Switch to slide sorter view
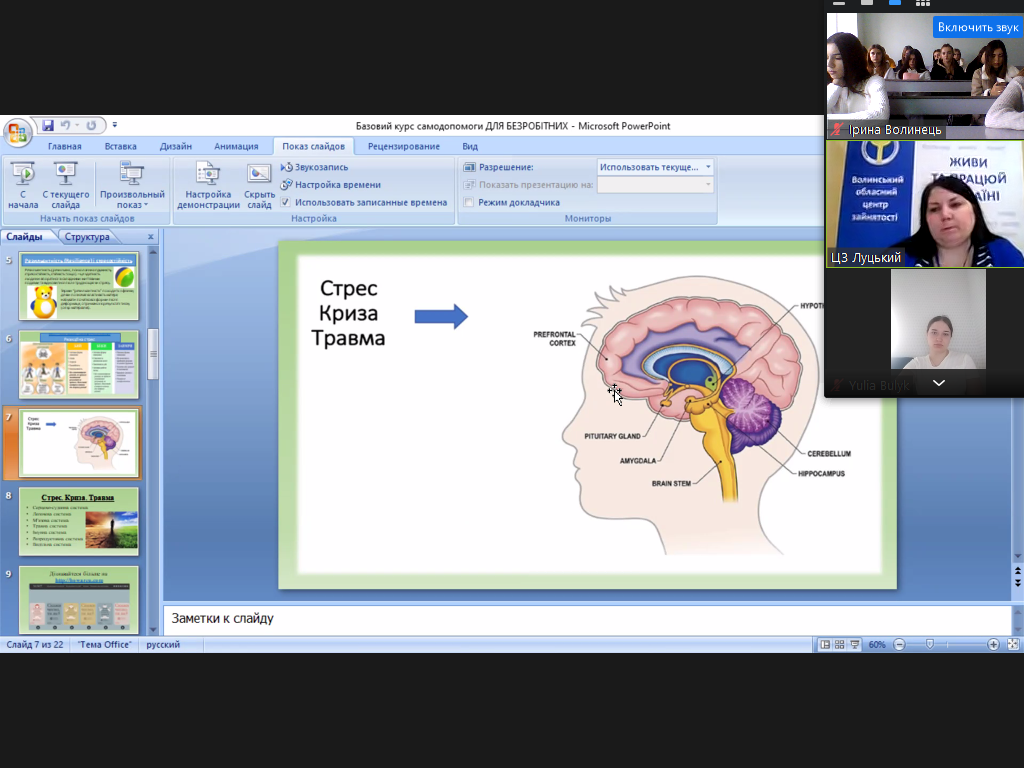The width and height of the screenshot is (1024, 768). [840, 645]
